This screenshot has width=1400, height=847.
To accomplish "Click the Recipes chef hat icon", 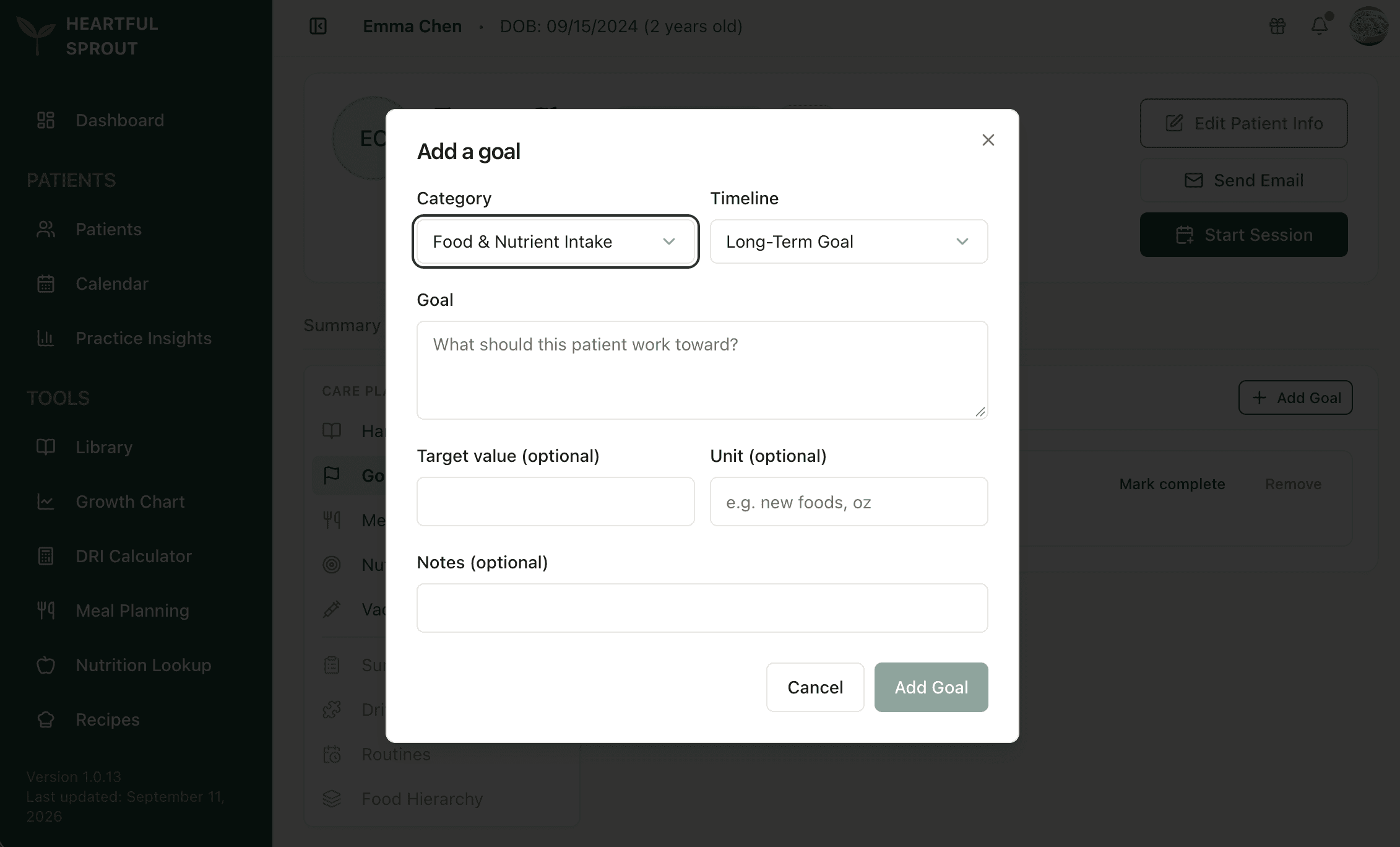I will click(x=46, y=719).
